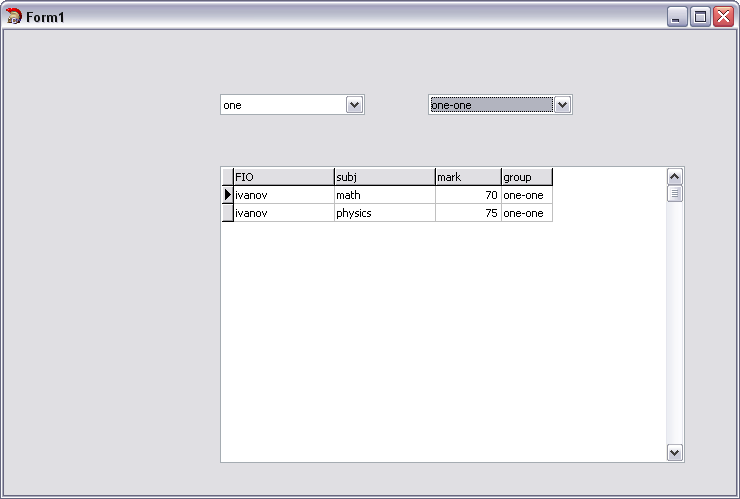The width and height of the screenshot is (740, 499).
Task: Expand the 'one' combo box dropdown arrow
Action: [354, 105]
